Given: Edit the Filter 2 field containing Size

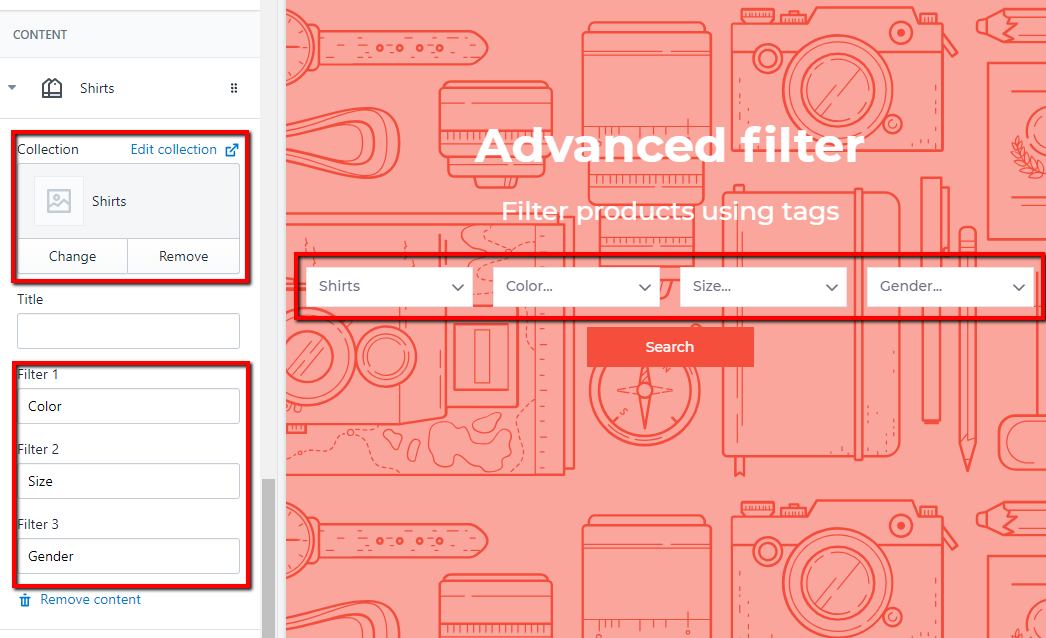Looking at the screenshot, I should point(128,481).
